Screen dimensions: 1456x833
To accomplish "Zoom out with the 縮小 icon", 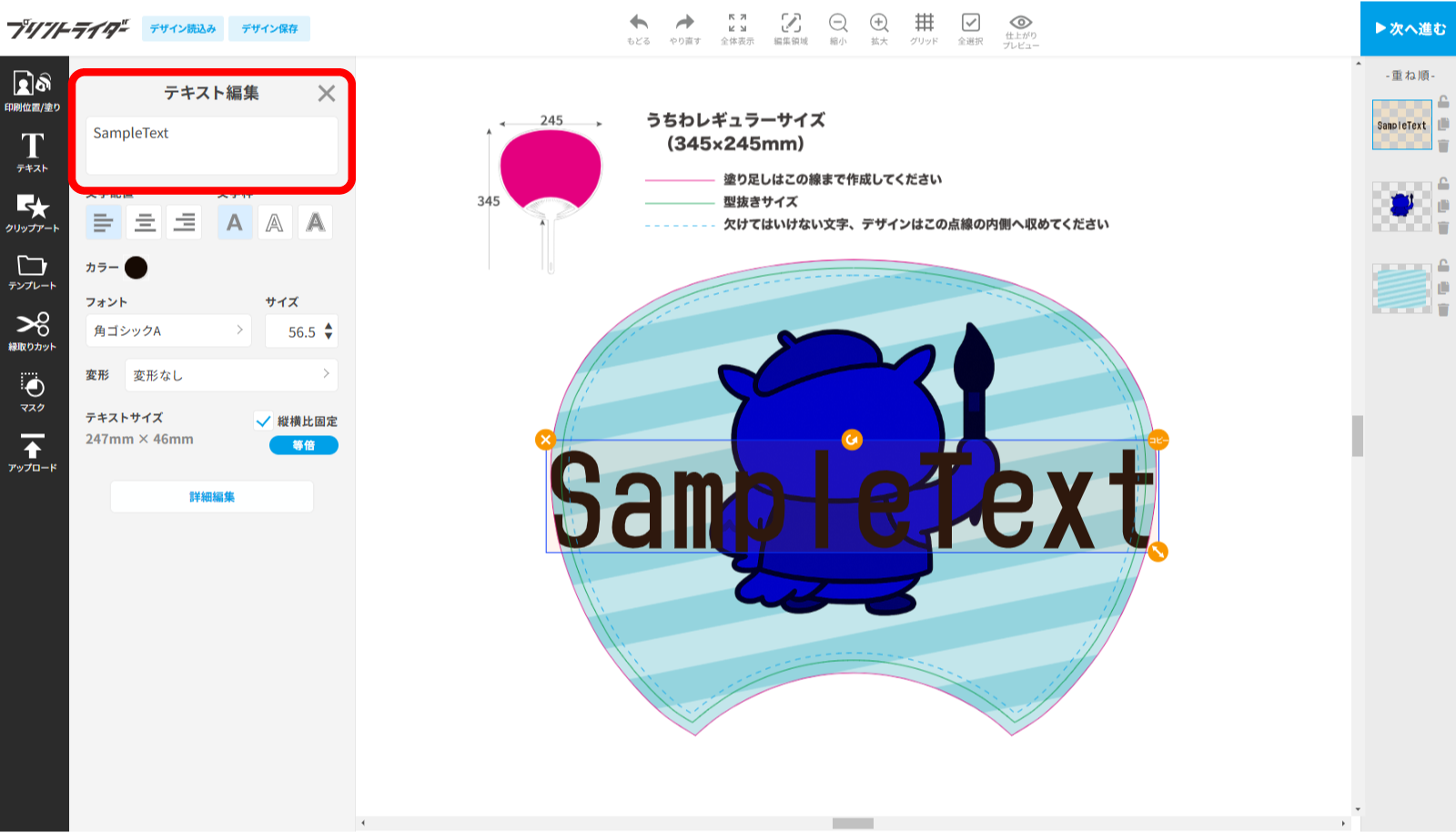I will click(x=838, y=28).
